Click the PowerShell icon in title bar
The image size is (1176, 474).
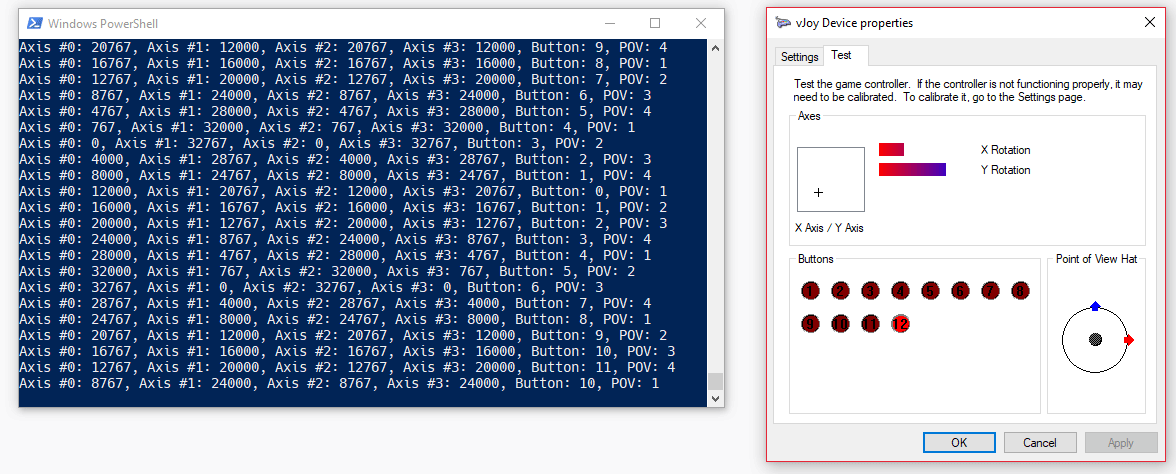tap(34, 23)
